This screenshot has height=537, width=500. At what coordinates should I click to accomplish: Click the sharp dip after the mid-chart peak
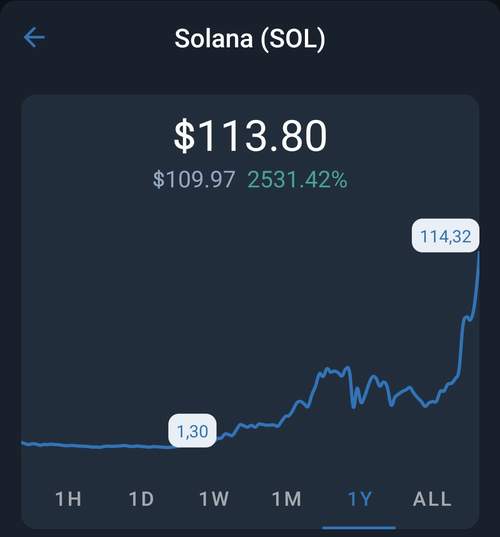click(353, 408)
